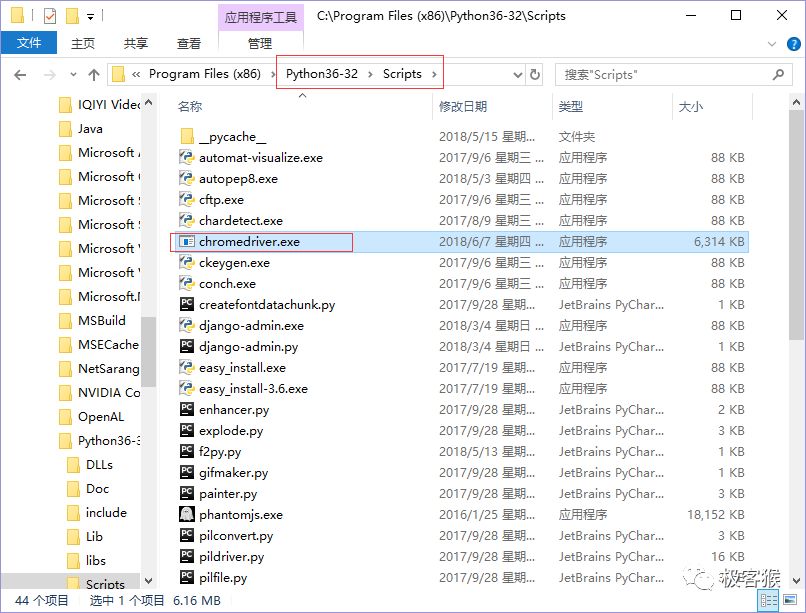
Task: Switch to the 共享 ribbon tab
Action: pos(135,43)
